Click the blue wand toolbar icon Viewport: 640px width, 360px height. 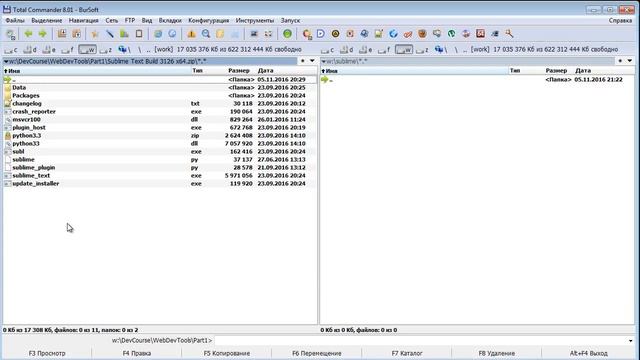(109, 34)
